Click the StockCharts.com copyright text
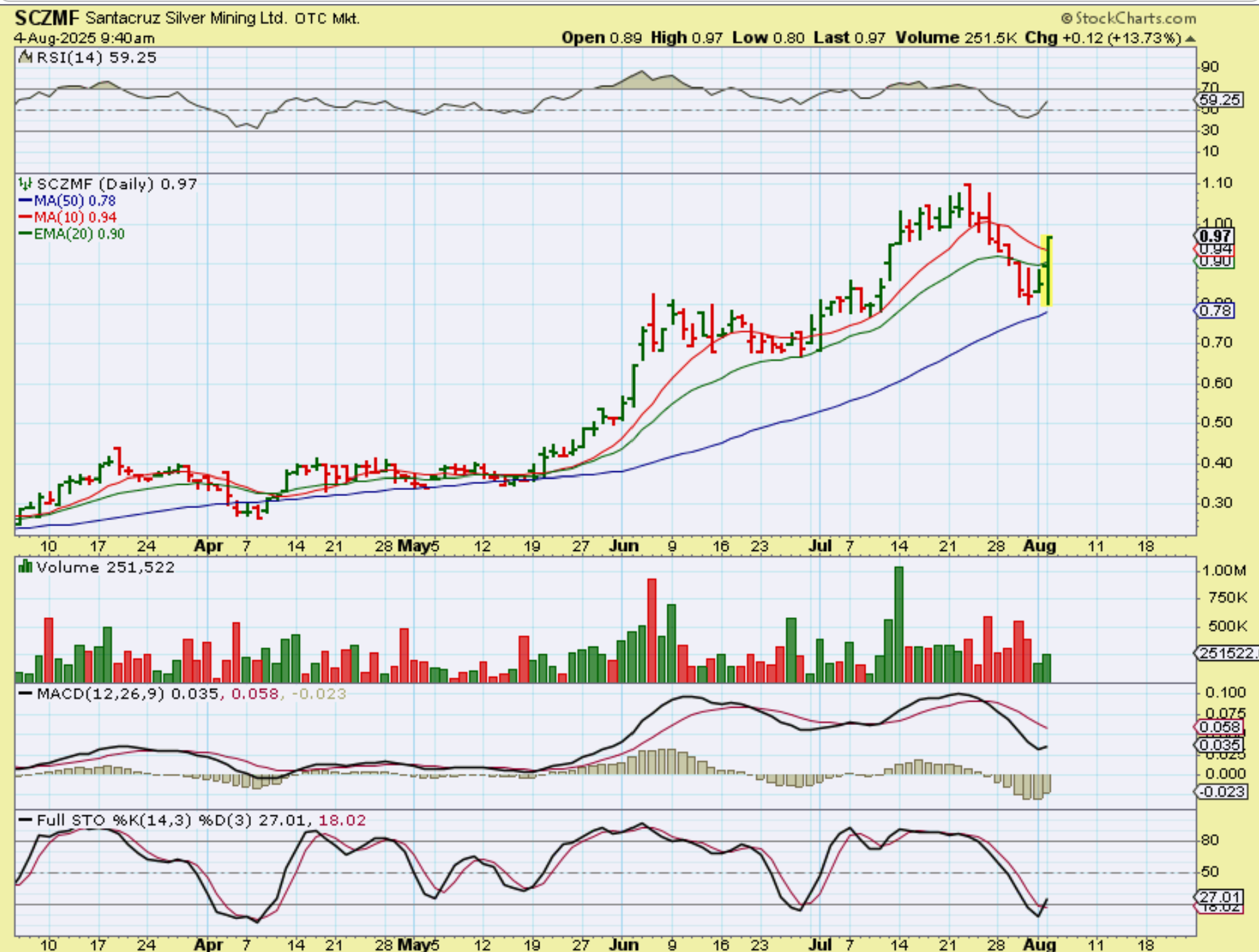1259x952 pixels. coord(1128,18)
